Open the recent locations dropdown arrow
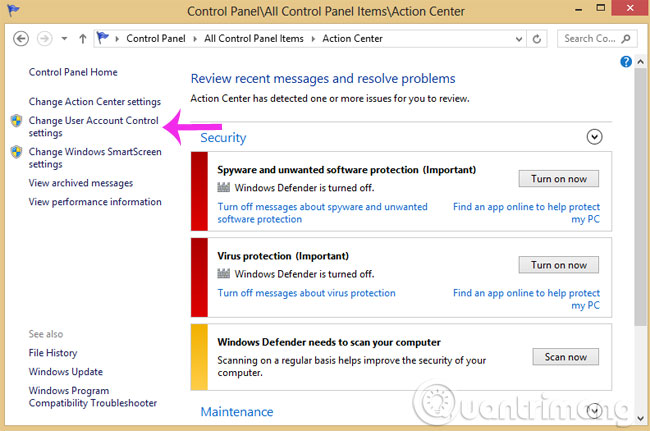Screen dimensions: 650x431 pos(64,39)
